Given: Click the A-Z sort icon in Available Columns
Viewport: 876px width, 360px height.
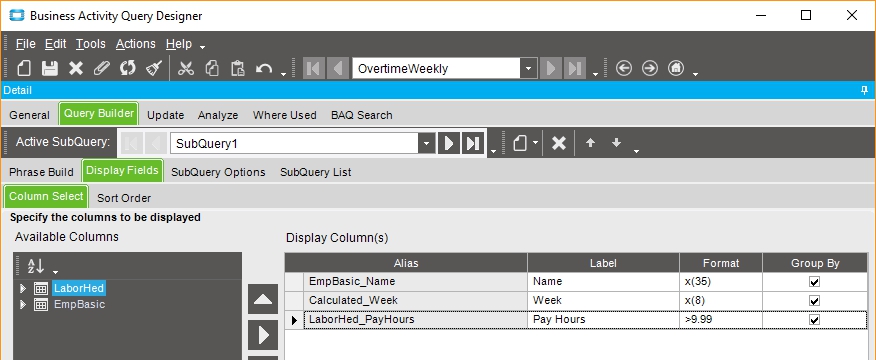Looking at the screenshot, I should [36, 266].
